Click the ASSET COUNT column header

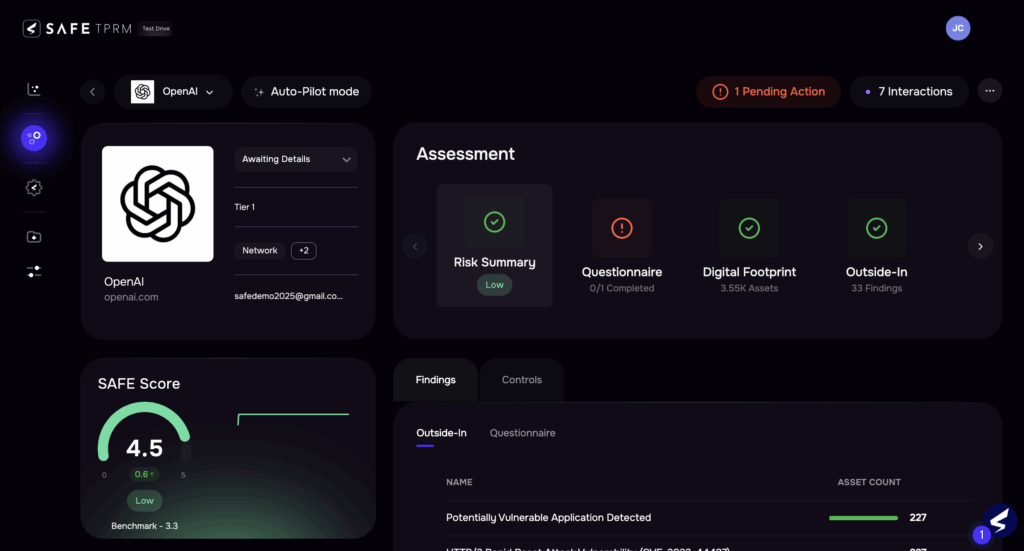click(869, 482)
